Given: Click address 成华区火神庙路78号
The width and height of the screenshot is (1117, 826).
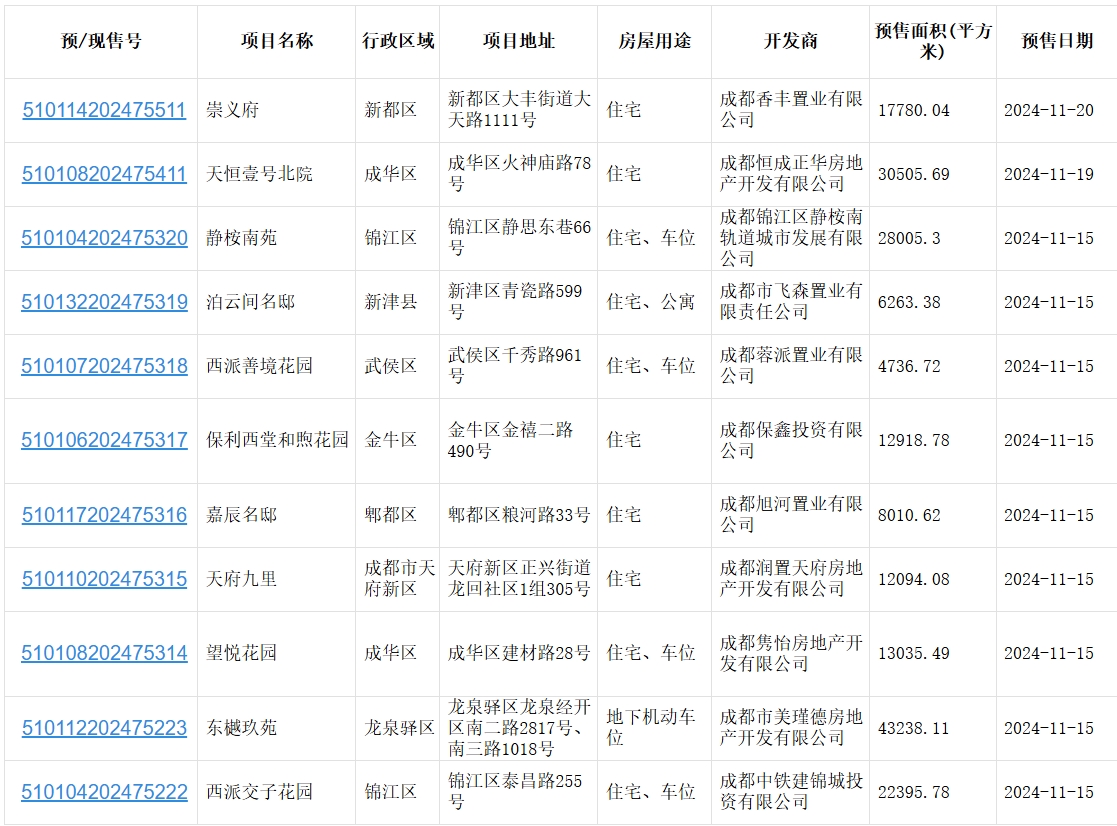Looking at the screenshot, I should click(x=519, y=174).
